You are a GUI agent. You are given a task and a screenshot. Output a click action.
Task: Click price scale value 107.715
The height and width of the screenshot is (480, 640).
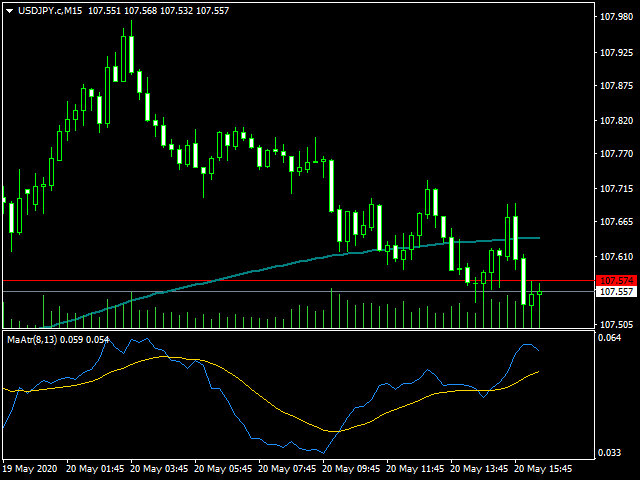[616, 189]
